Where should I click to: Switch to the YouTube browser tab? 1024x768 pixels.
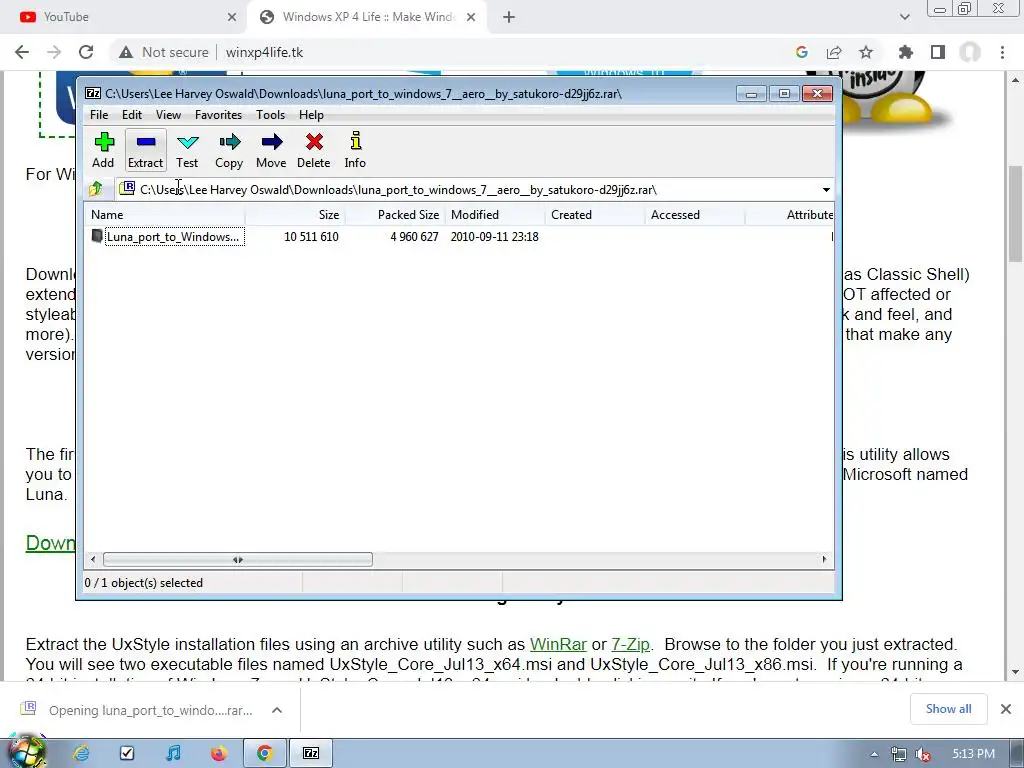[x=124, y=17]
